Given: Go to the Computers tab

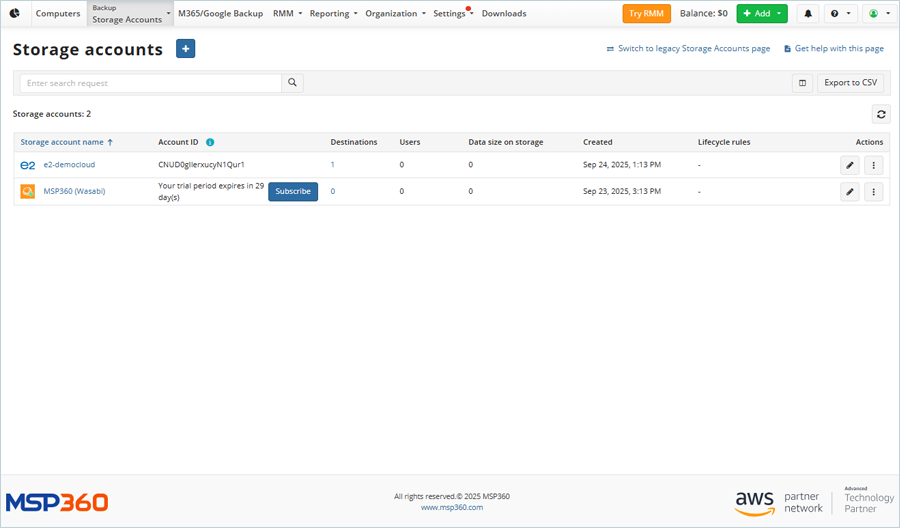Looking at the screenshot, I should click(58, 14).
